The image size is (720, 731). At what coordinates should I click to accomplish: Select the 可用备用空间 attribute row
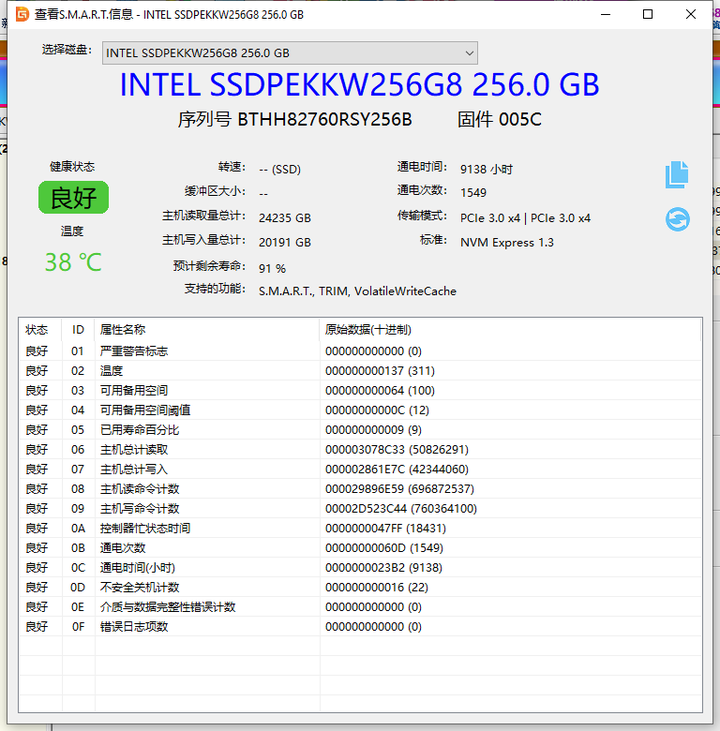coord(360,390)
